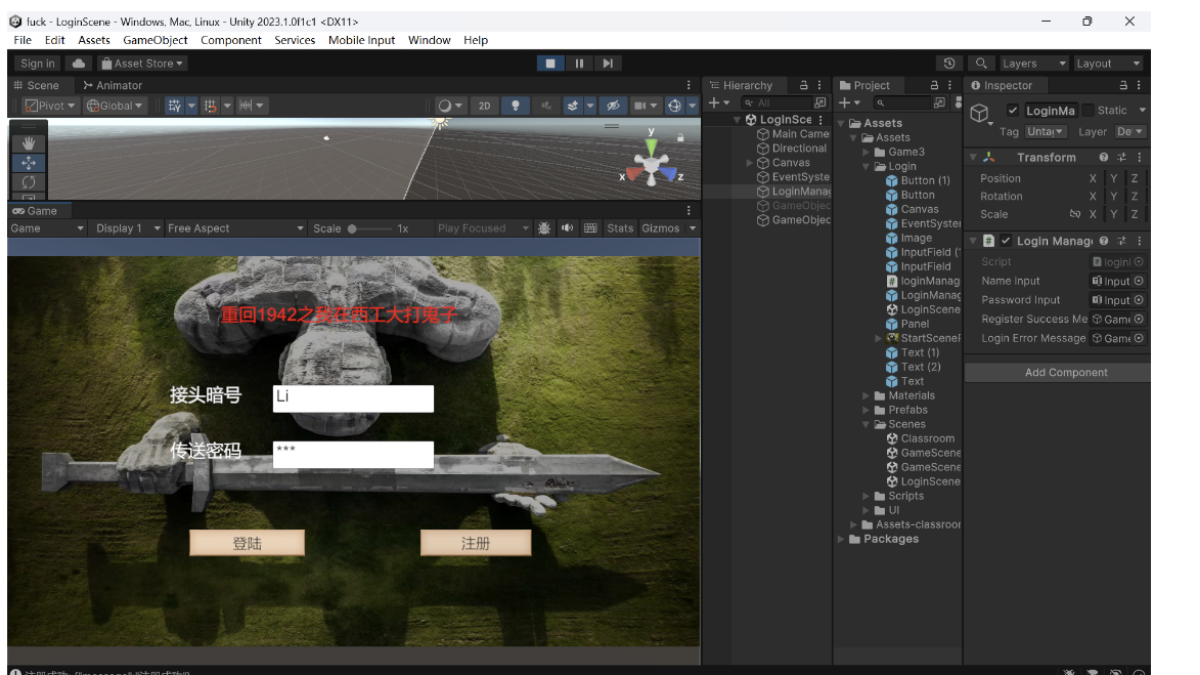
Task: Click the lock icon on Inspector panel
Action: click(1123, 85)
